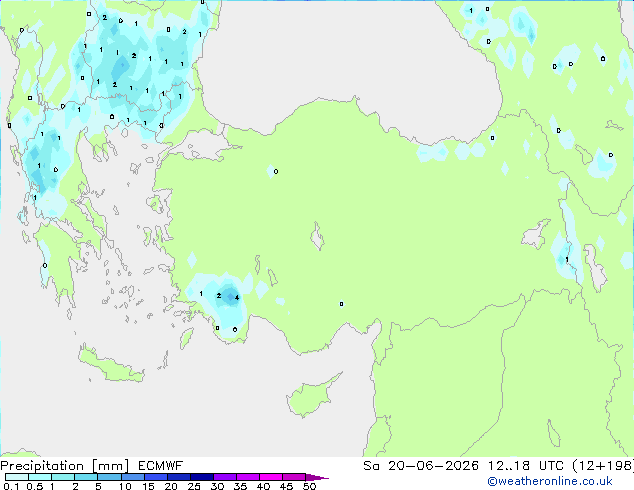The height and width of the screenshot is (490, 634).
Task: Click the '12..18 UTC' time range text
Action: pyautogui.click(x=526, y=466)
